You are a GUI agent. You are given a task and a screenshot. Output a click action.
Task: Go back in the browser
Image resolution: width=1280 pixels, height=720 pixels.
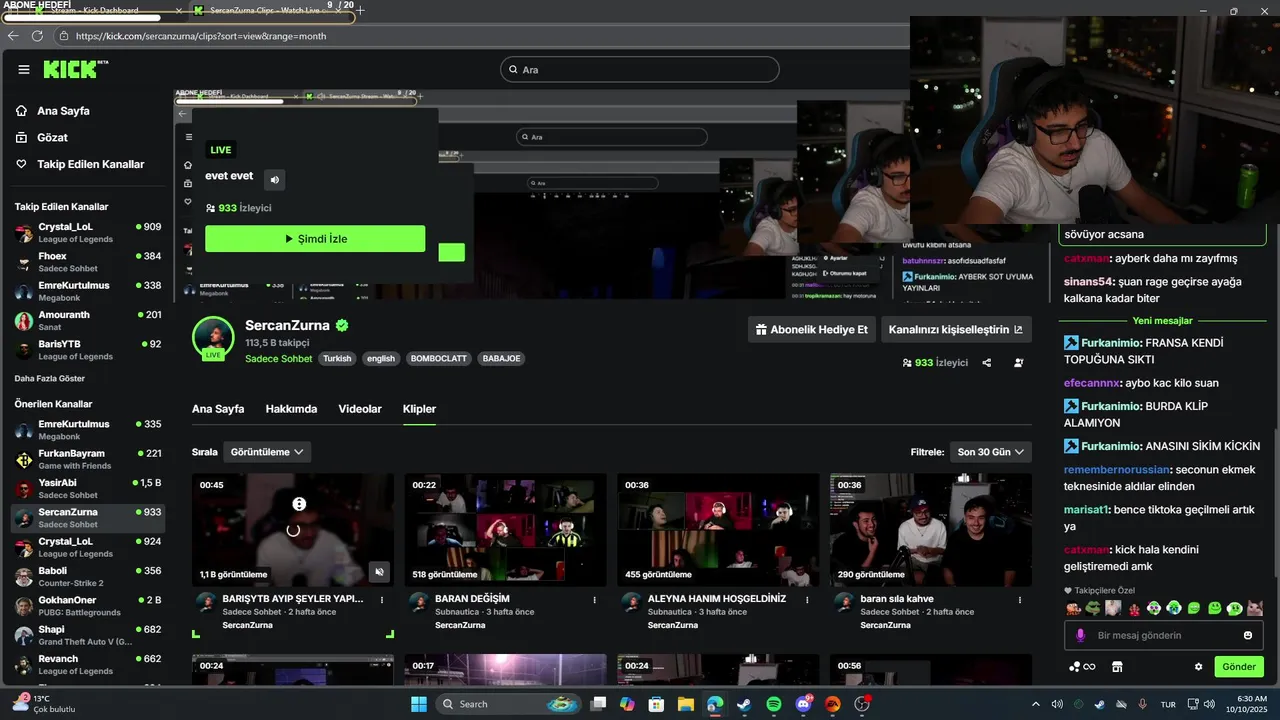tap(13, 36)
